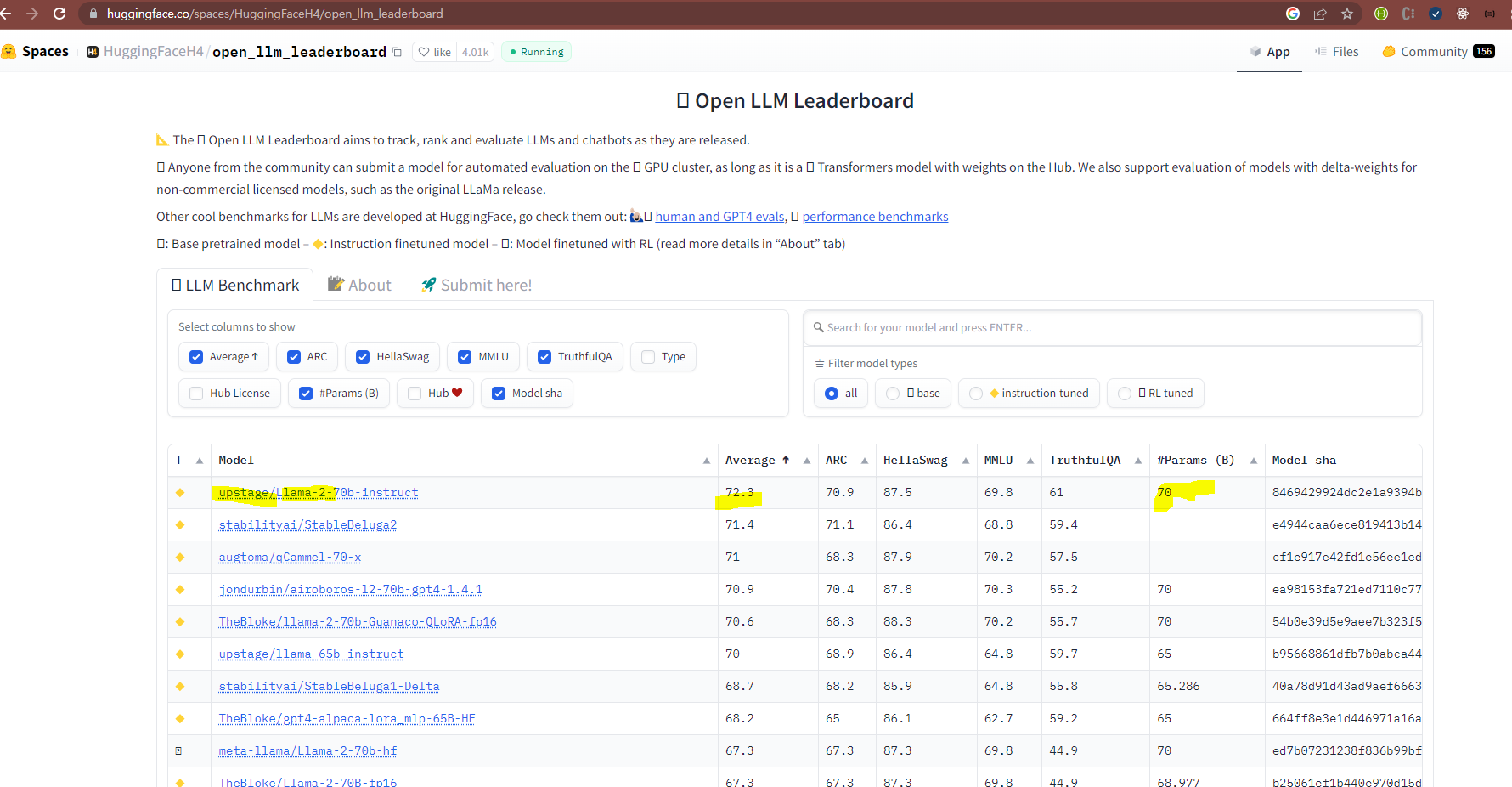Viewport: 1512px width, 787px height.
Task: Uncheck the ARC column checkbox
Action: click(x=294, y=357)
